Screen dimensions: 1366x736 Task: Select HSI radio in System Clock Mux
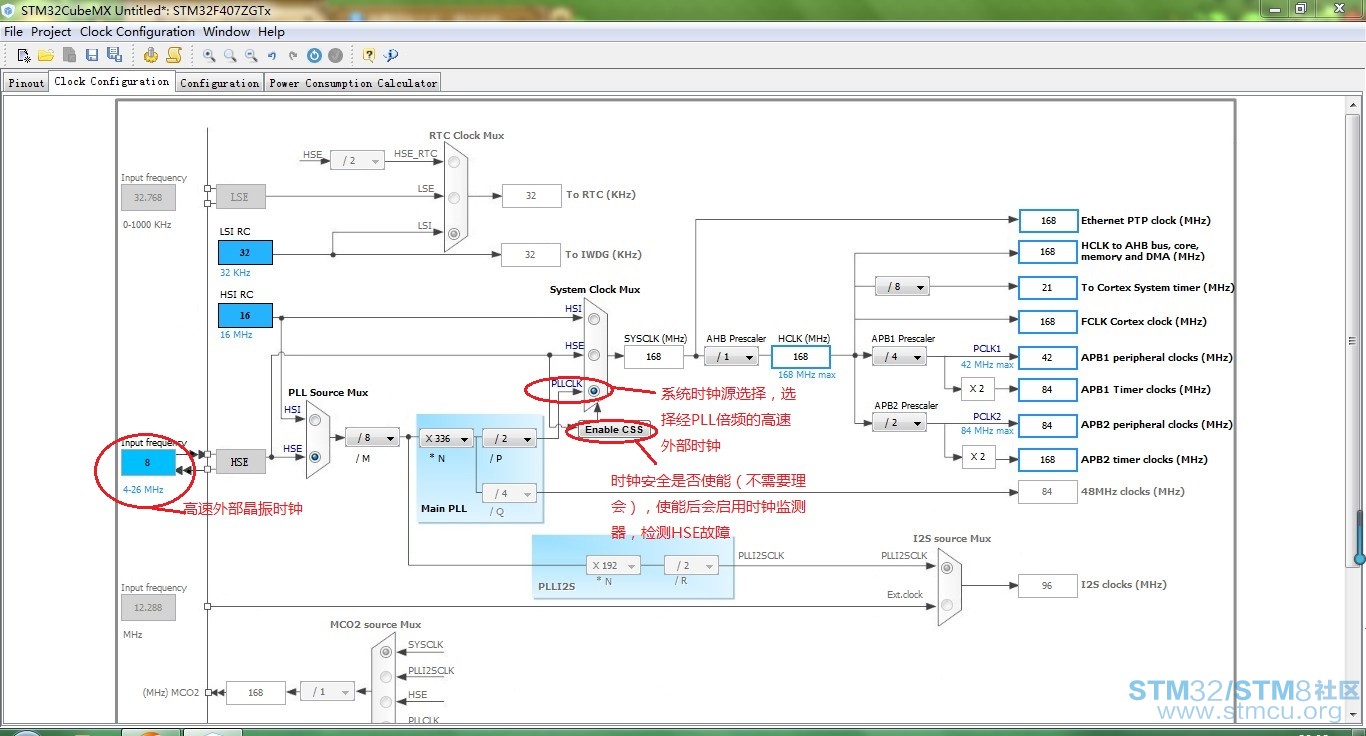point(594,319)
